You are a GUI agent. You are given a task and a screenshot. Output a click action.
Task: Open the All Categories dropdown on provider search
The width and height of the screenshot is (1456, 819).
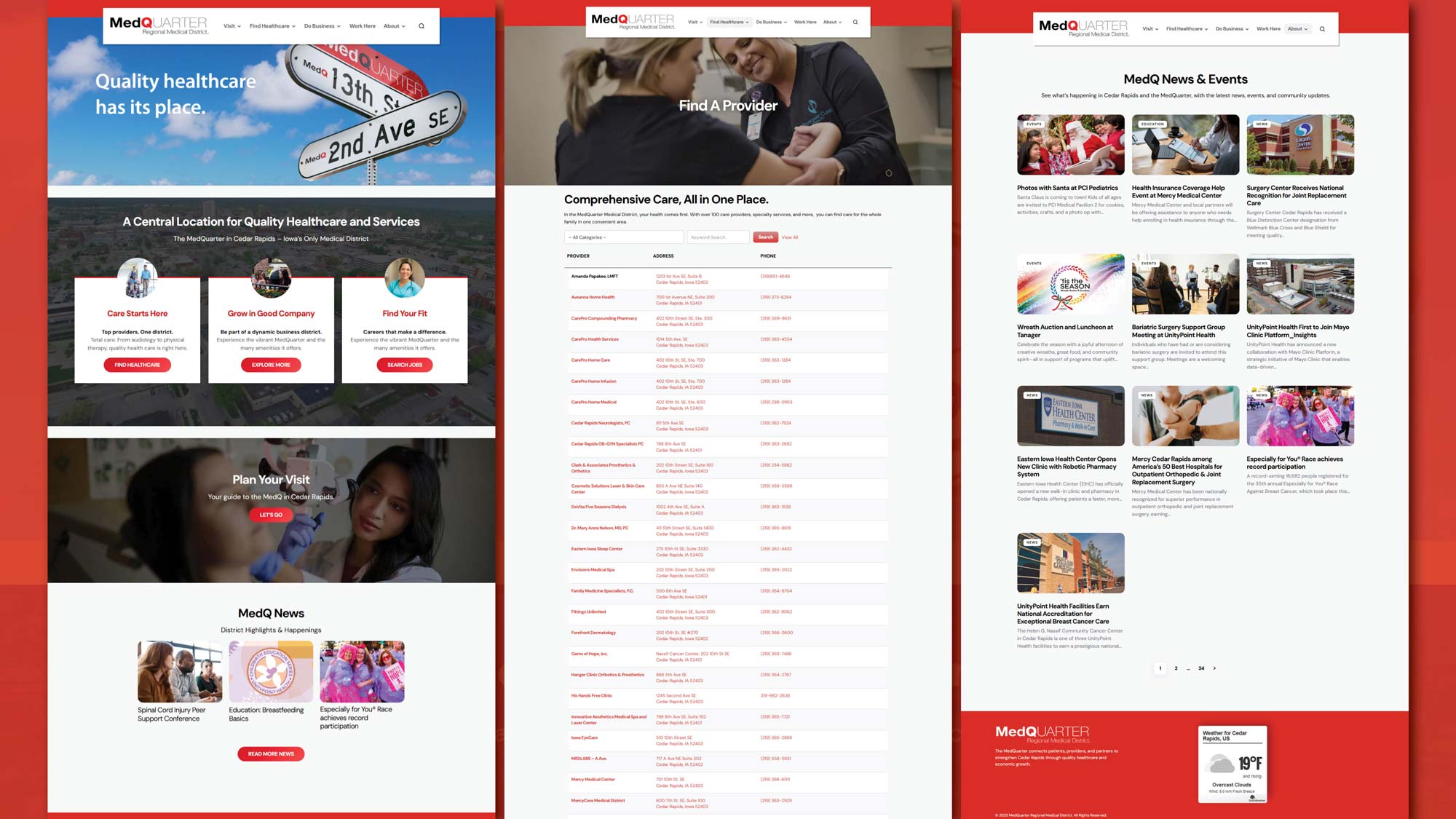pyautogui.click(x=623, y=237)
